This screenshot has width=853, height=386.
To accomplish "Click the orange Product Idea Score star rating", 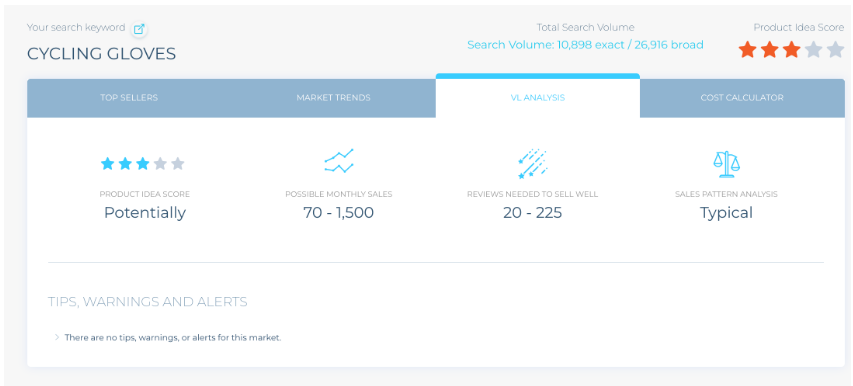I will (791, 50).
